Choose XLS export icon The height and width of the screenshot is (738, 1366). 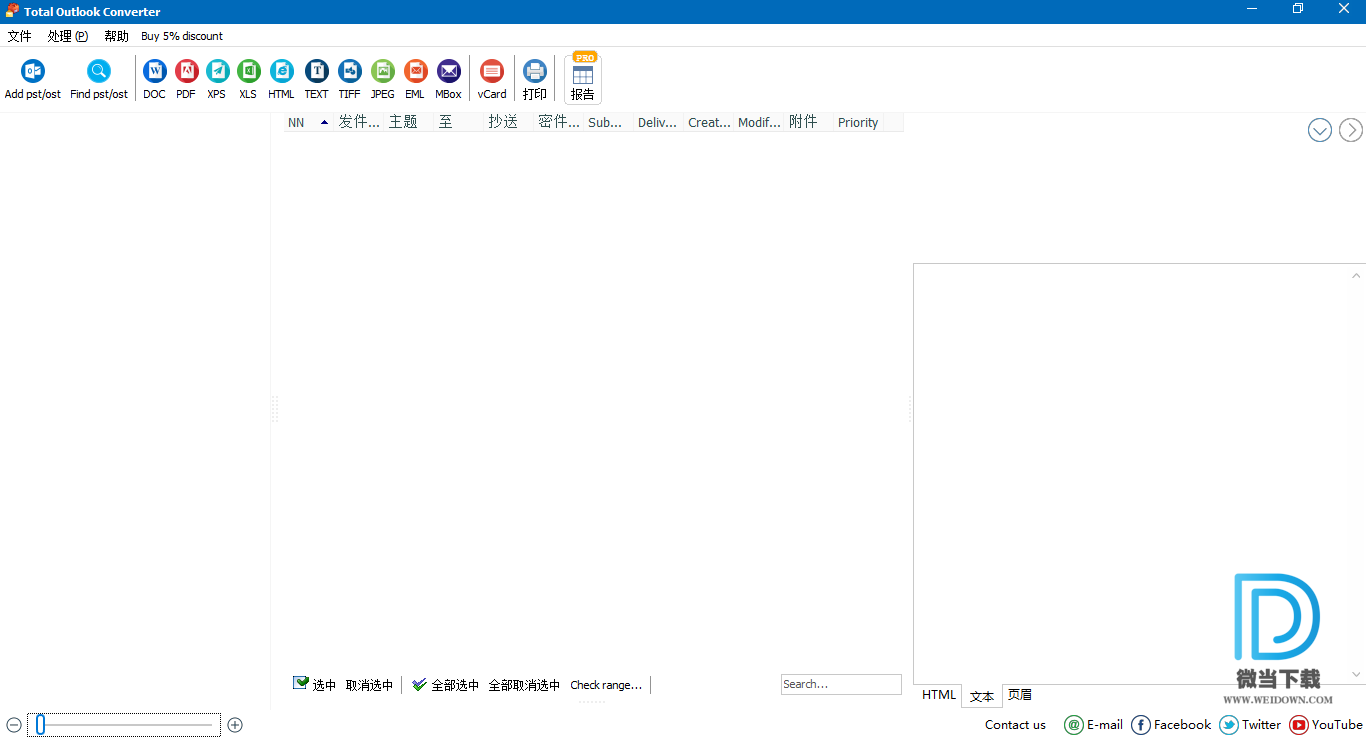(248, 71)
